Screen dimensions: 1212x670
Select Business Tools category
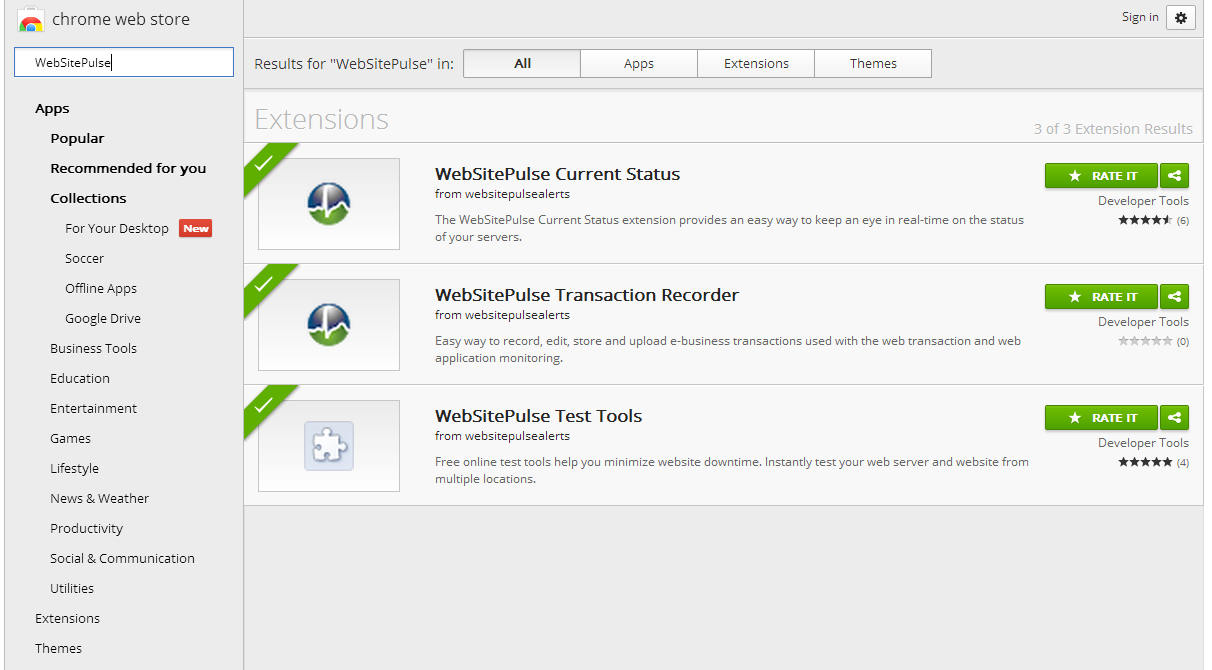click(93, 348)
